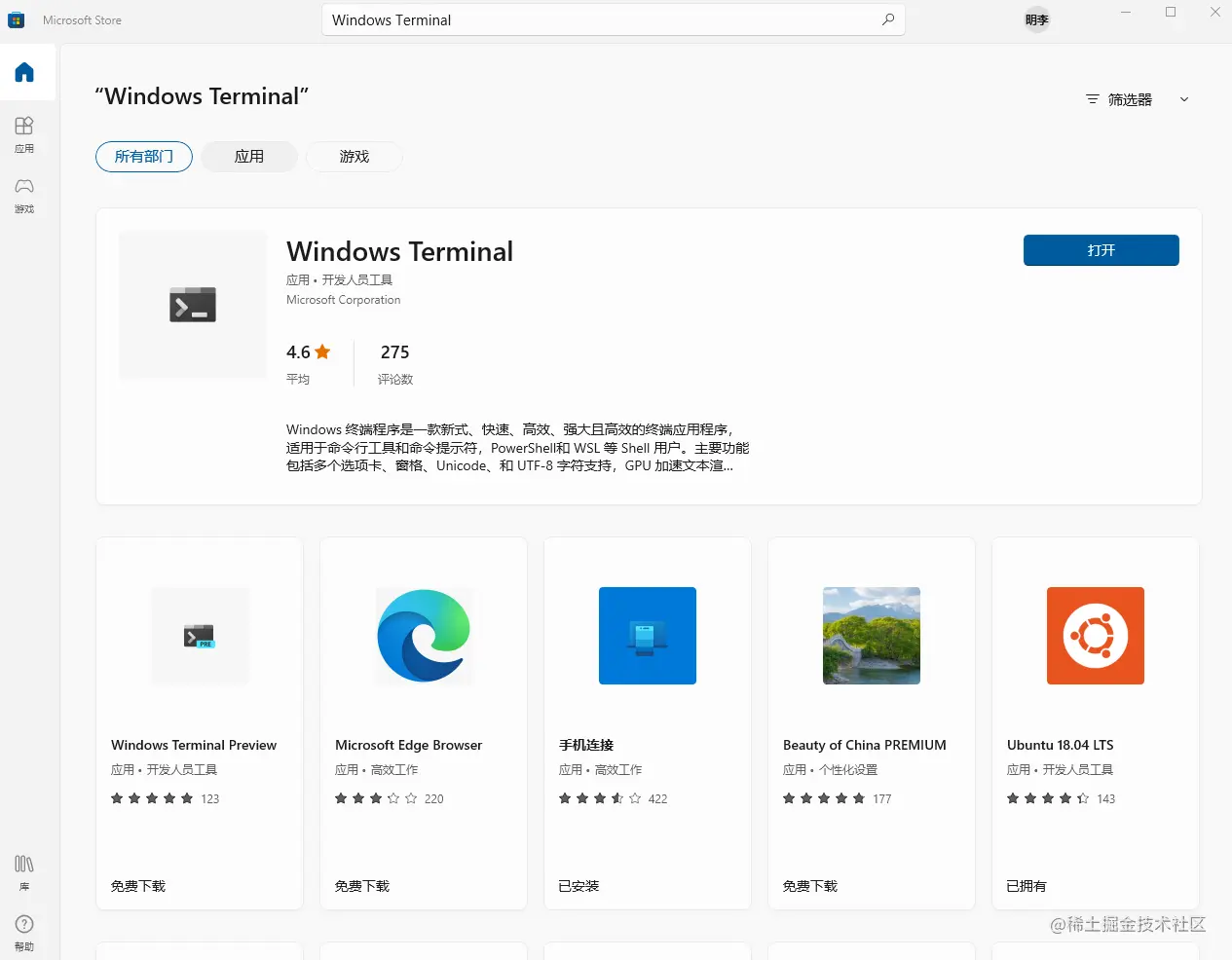Select the 应用 filter tab
This screenshot has height=960, width=1232.
coord(249,157)
